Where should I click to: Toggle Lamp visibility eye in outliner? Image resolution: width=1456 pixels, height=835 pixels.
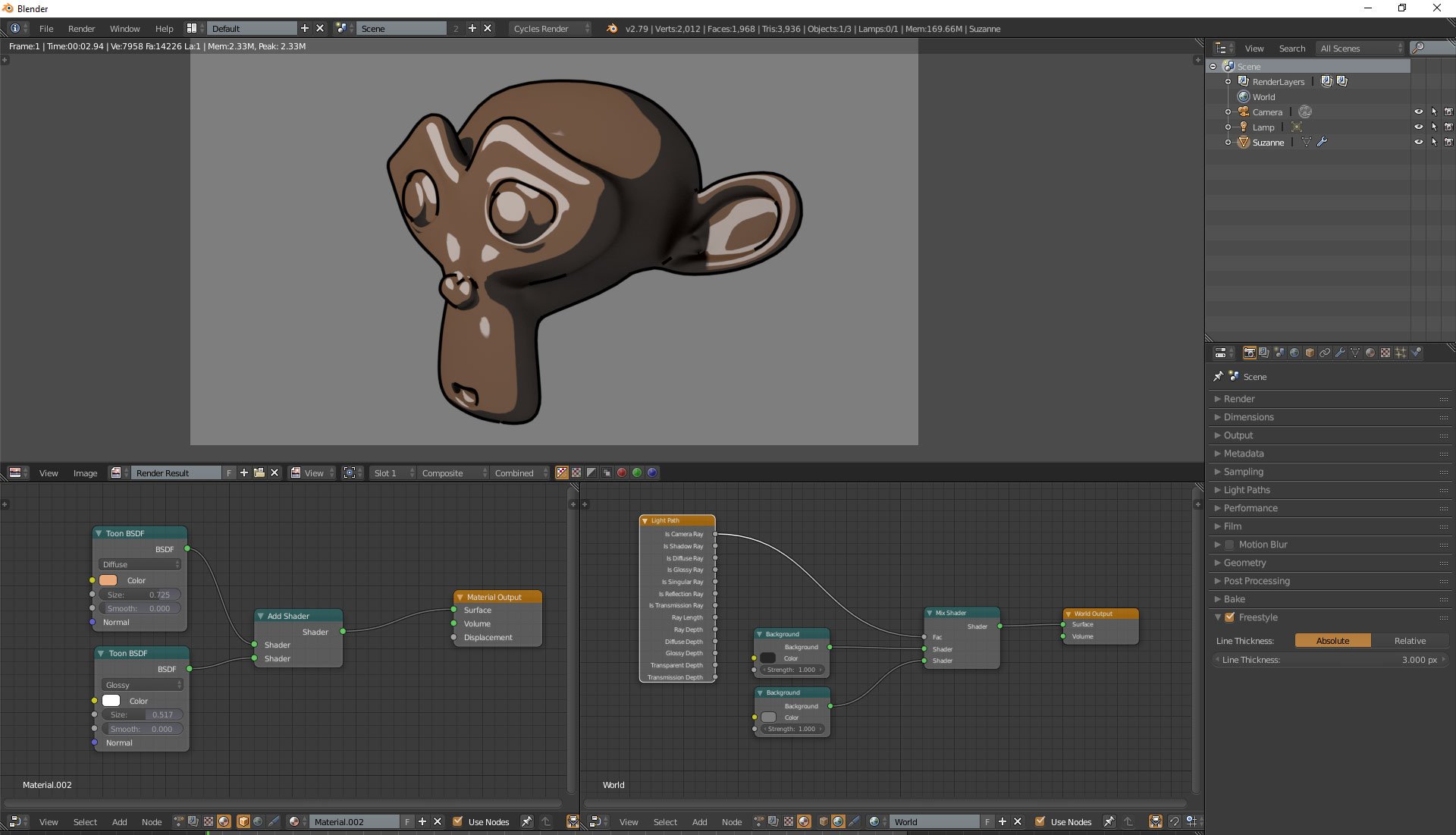point(1418,127)
